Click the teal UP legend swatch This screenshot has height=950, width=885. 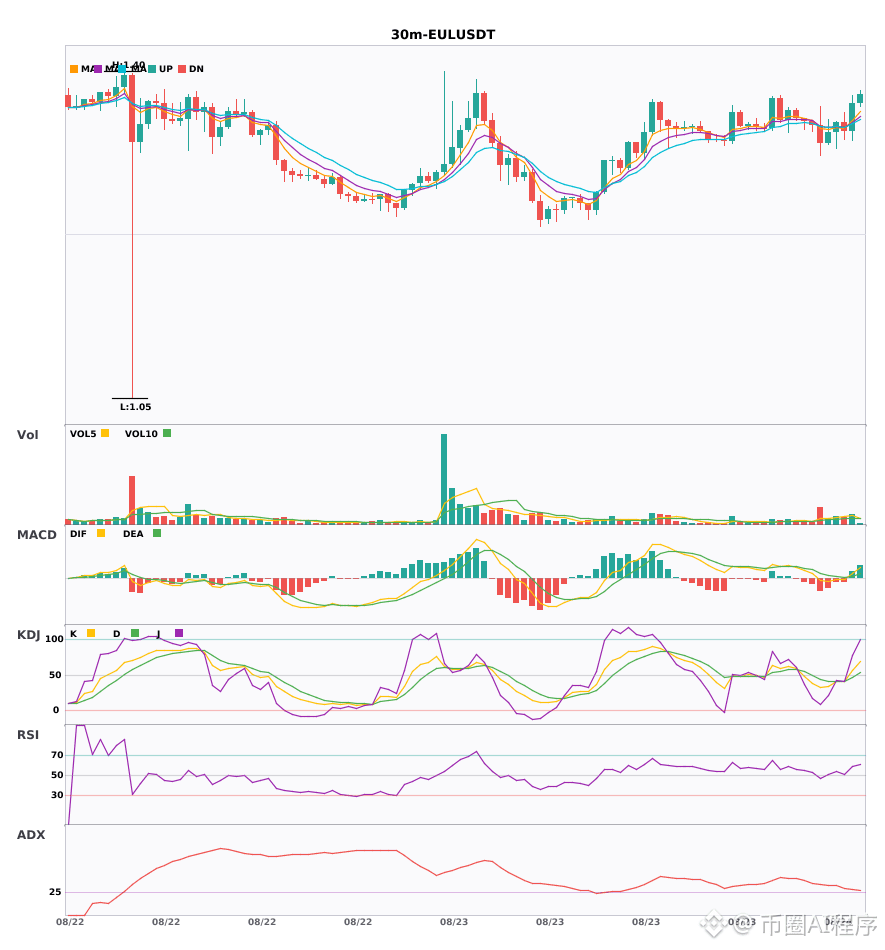click(x=152, y=69)
